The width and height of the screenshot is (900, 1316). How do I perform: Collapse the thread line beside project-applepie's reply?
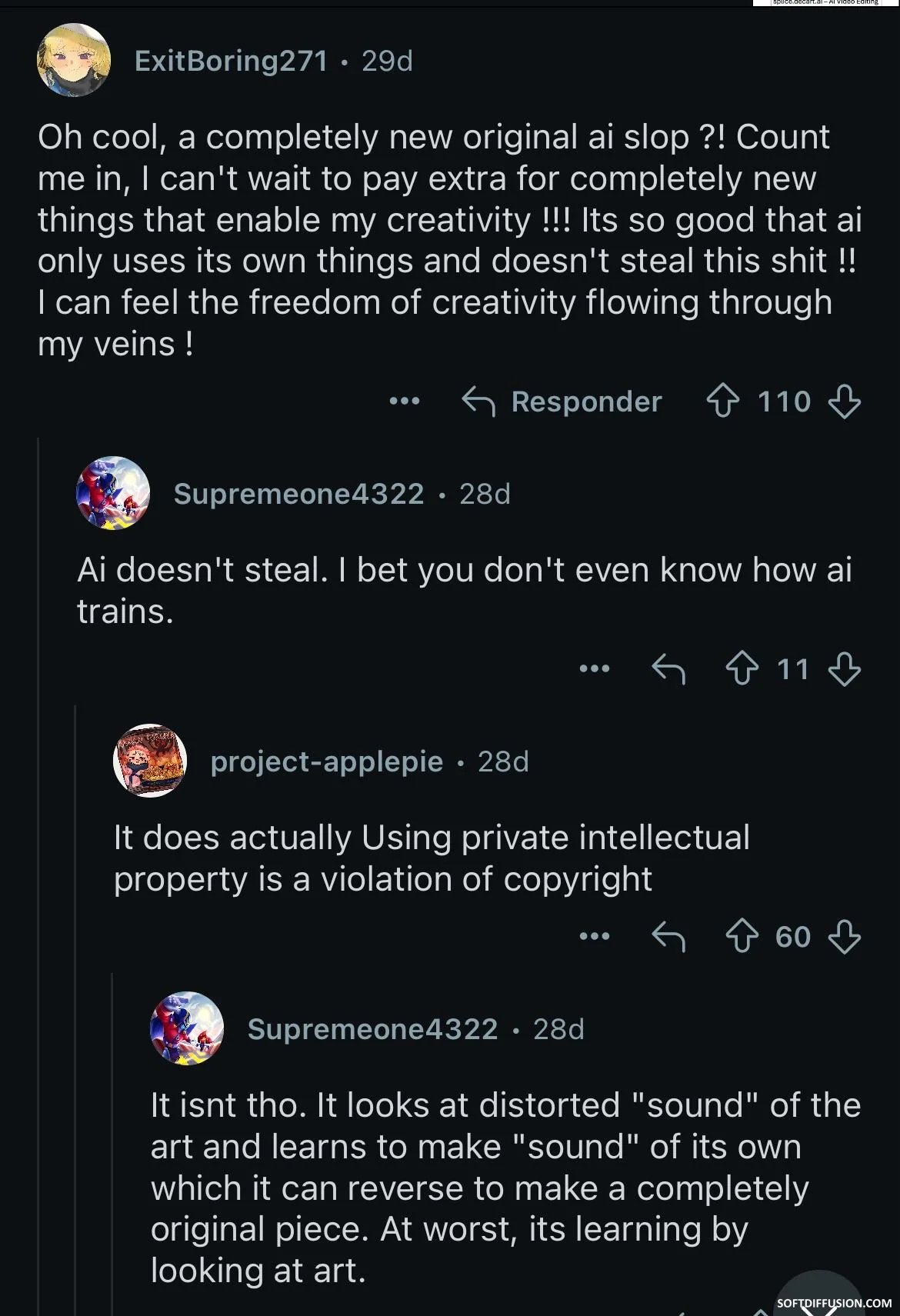click(75, 1011)
